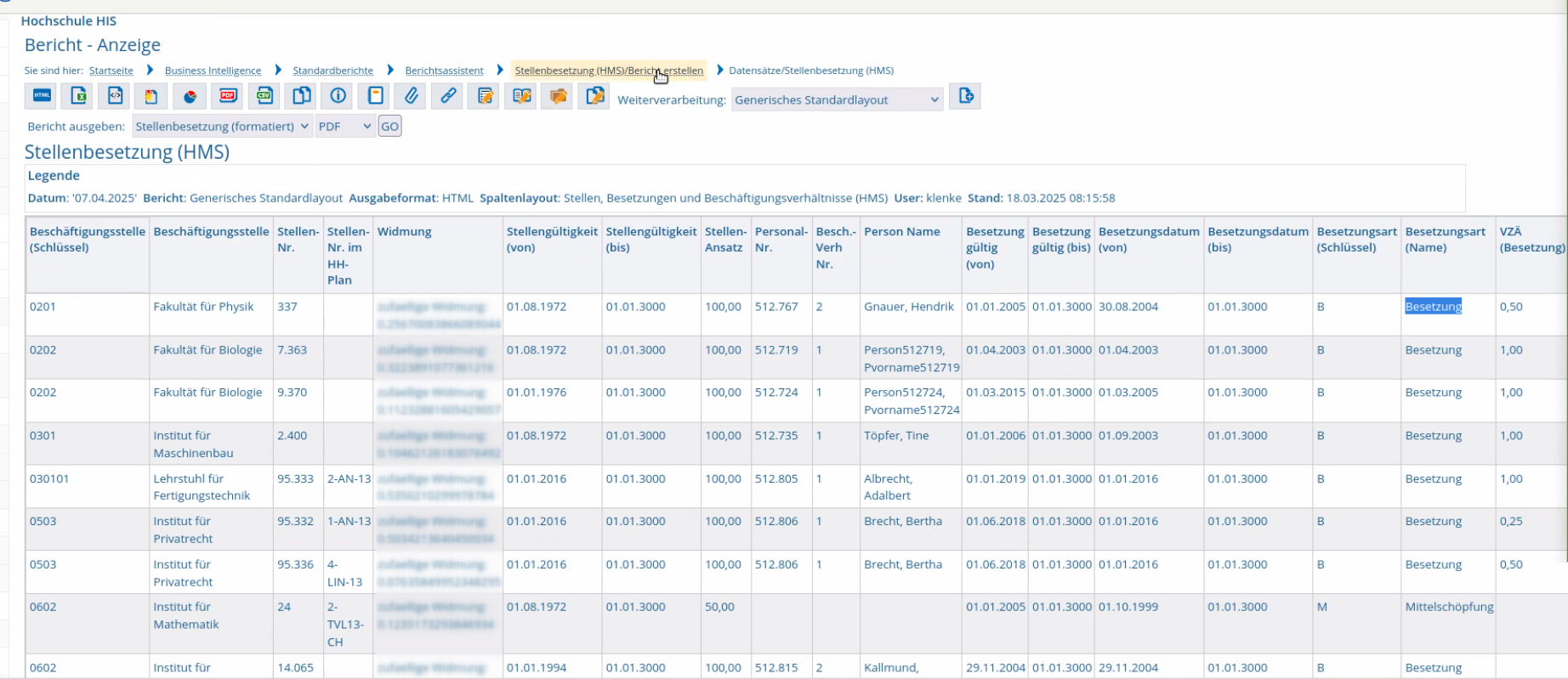Click the XML code export icon
1568x679 pixels.
[115, 97]
